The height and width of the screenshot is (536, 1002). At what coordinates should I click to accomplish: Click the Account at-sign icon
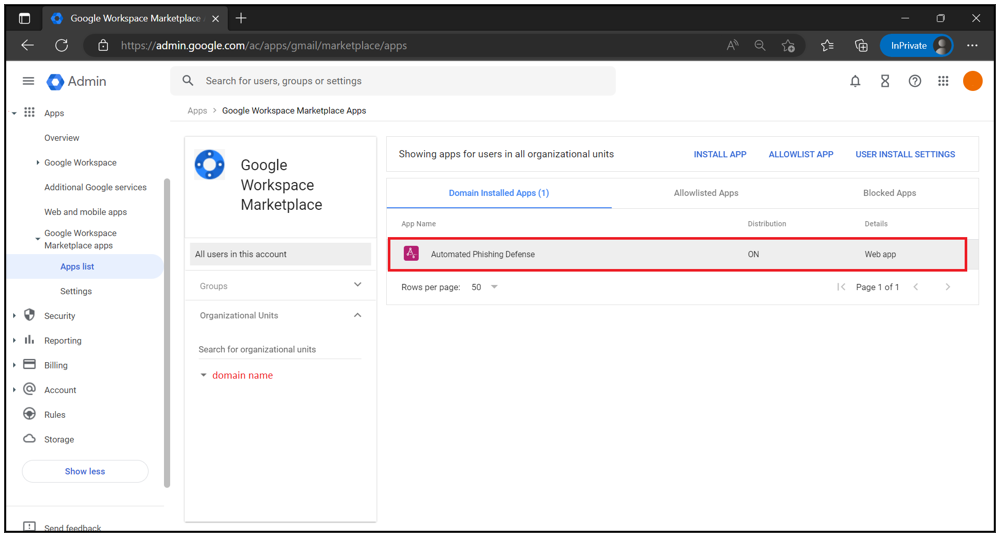tap(29, 389)
